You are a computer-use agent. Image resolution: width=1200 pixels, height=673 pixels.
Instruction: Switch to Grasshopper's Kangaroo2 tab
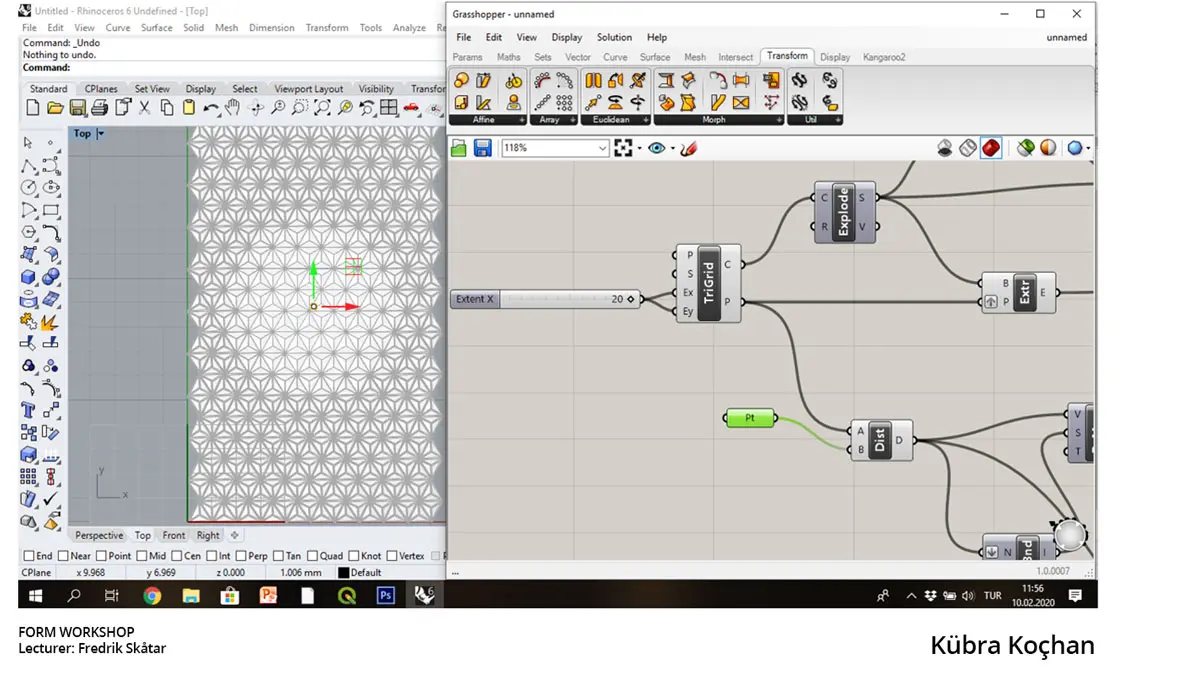pos(884,57)
